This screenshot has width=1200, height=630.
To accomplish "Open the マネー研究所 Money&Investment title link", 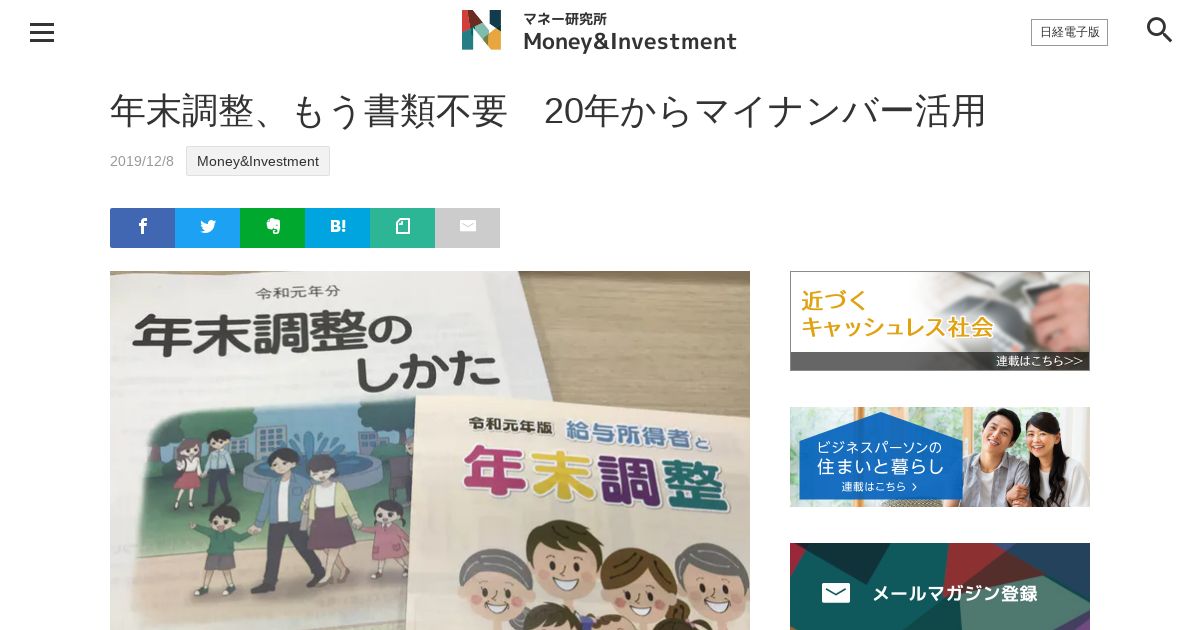I will tap(630, 32).
